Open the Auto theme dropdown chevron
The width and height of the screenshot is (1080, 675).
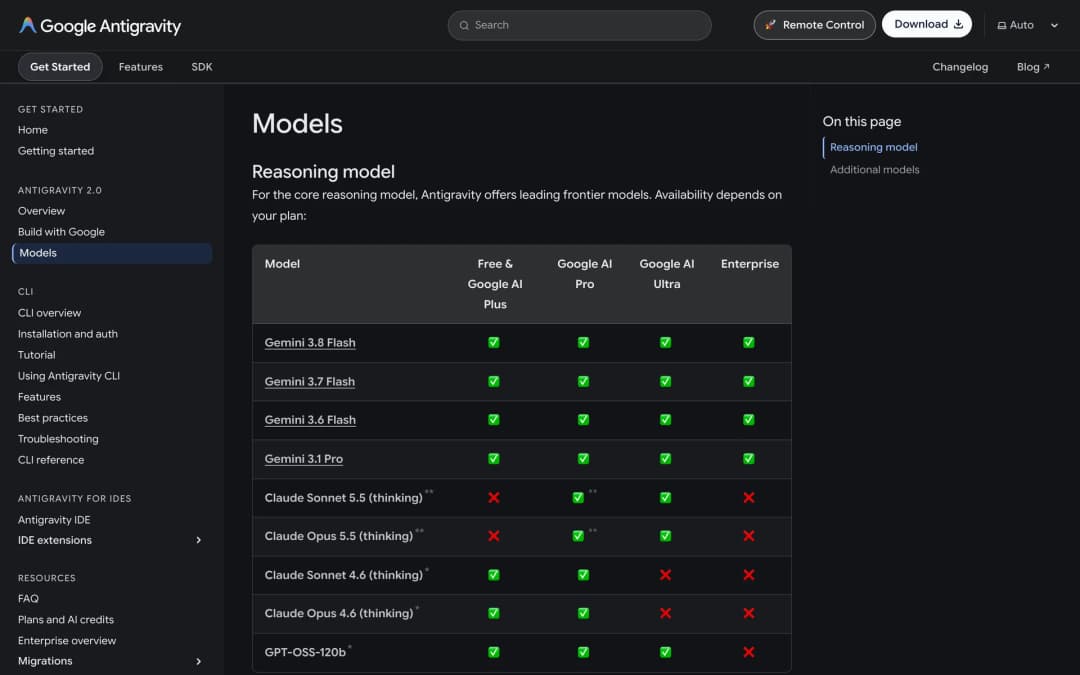[x=1054, y=25]
